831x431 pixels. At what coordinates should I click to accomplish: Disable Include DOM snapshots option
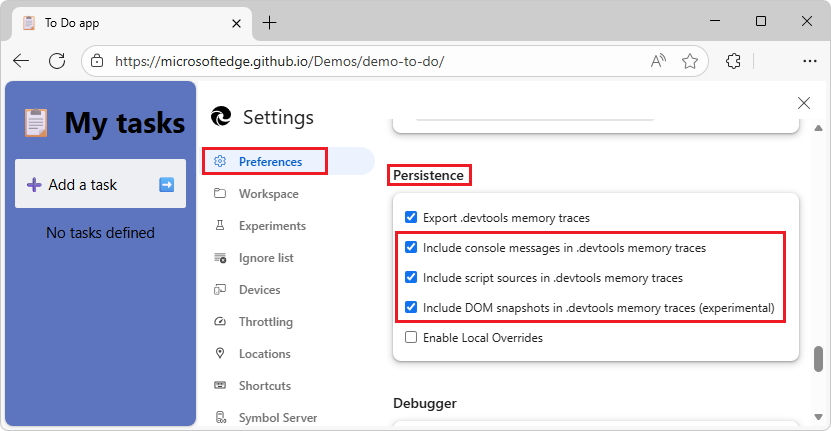[410, 307]
